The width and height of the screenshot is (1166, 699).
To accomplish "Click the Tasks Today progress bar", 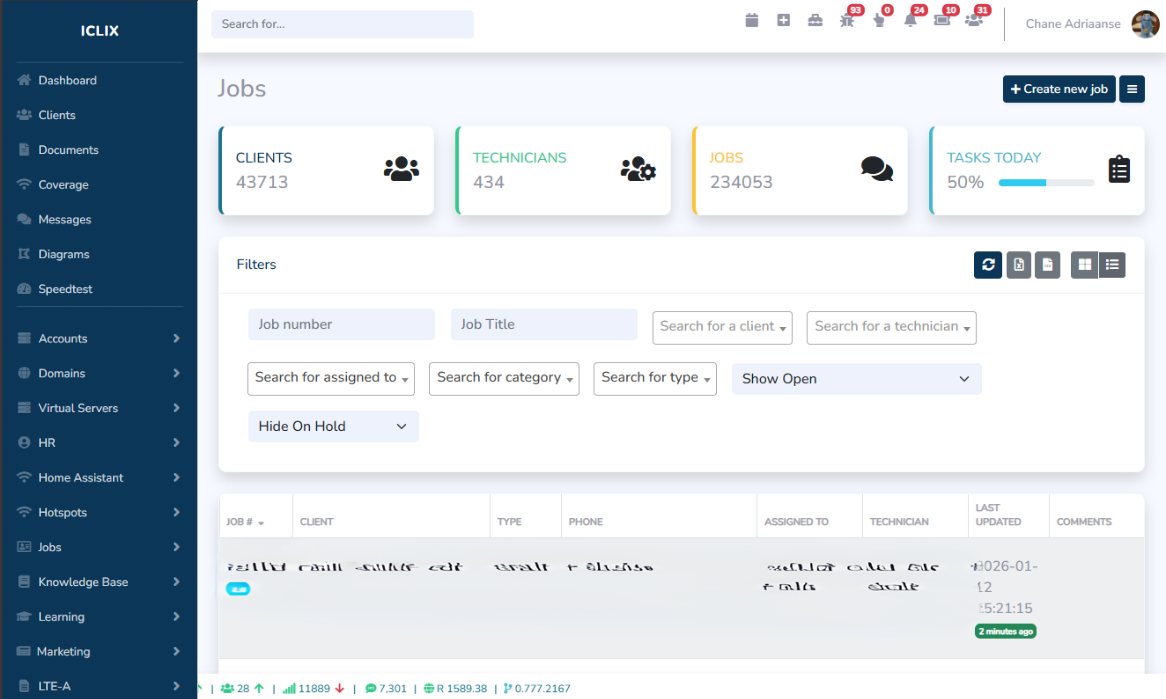I will [x=1045, y=183].
